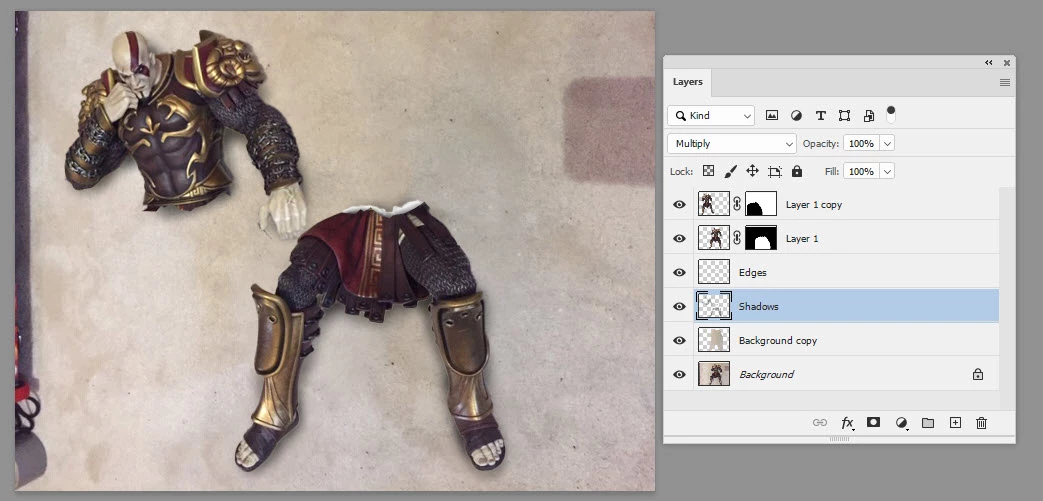This screenshot has height=501, width=1043.
Task: Lock image pixels brush icon
Action: click(730, 171)
